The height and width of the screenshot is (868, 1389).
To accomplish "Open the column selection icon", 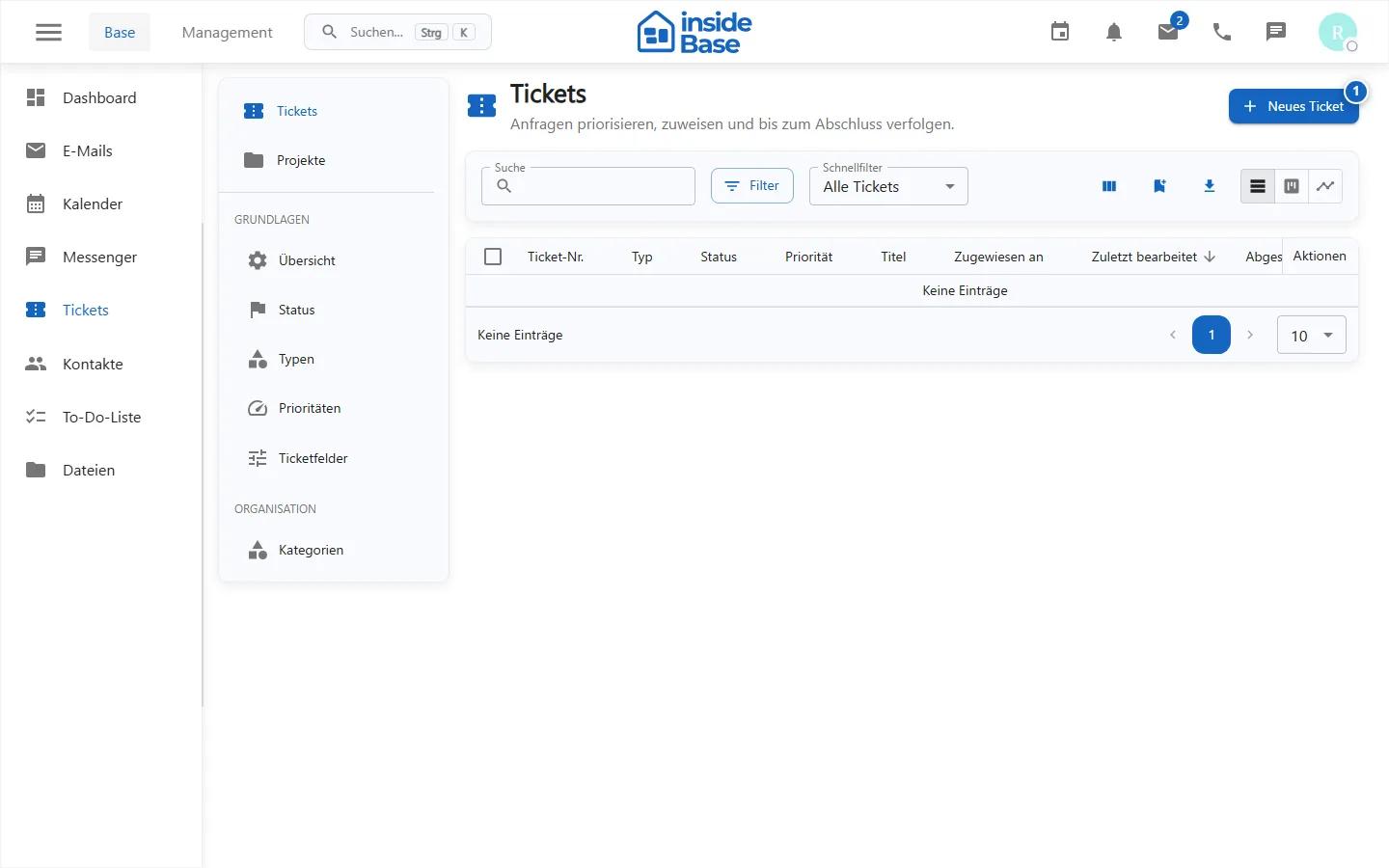I will pos(1109,186).
